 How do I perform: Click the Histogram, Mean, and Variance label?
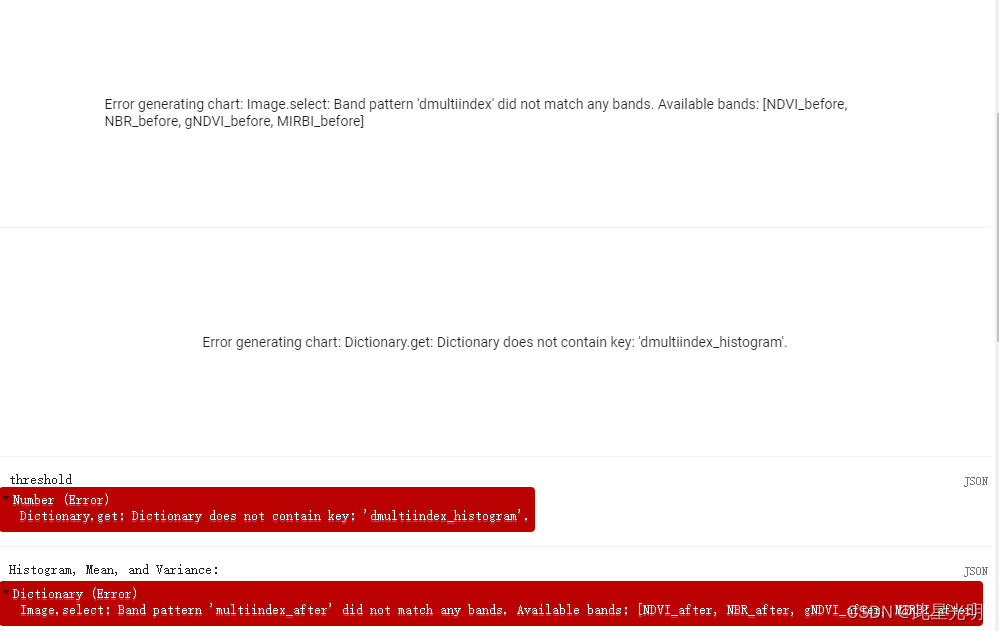113,570
